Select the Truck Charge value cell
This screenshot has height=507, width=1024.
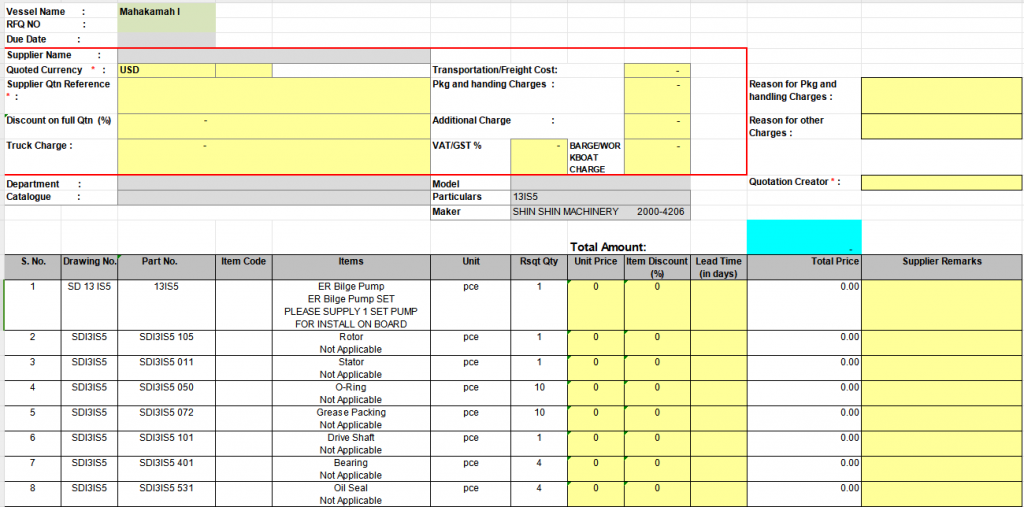point(272,155)
